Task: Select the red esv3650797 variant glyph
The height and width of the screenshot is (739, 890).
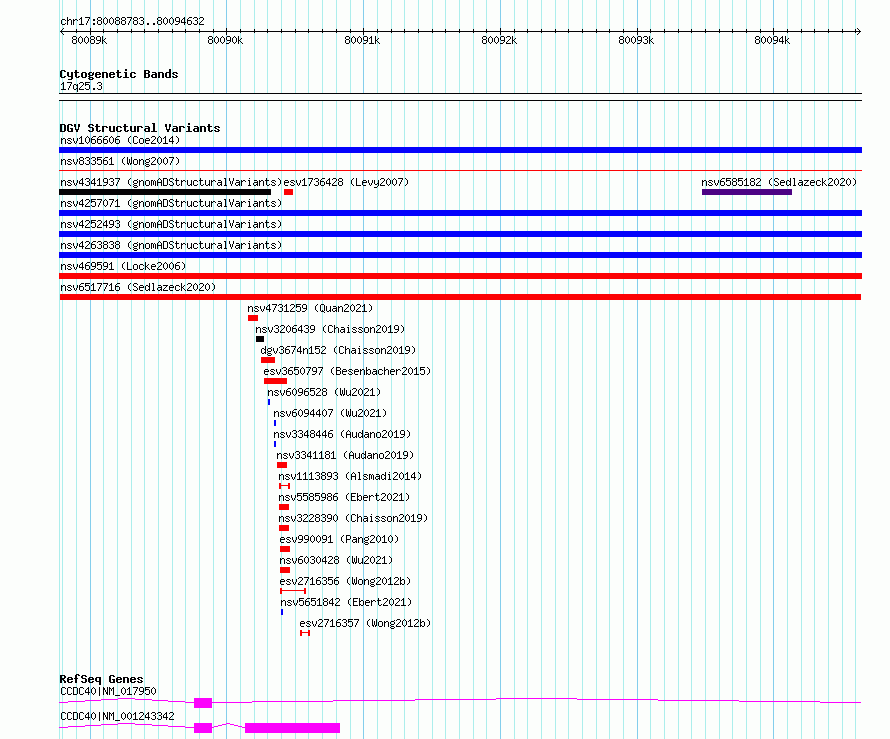Action: tap(275, 381)
